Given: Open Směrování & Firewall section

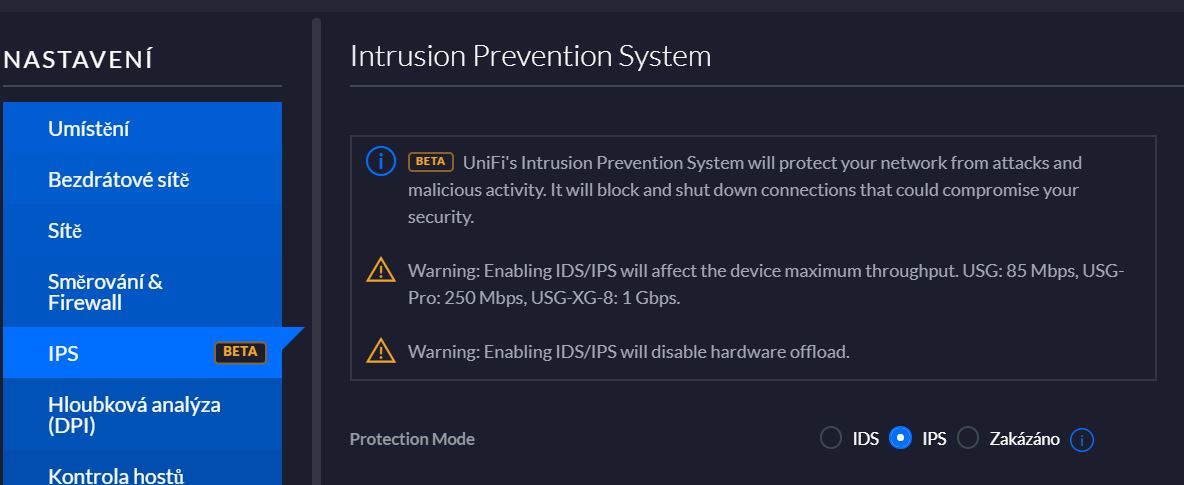Looking at the screenshot, I should (142, 292).
